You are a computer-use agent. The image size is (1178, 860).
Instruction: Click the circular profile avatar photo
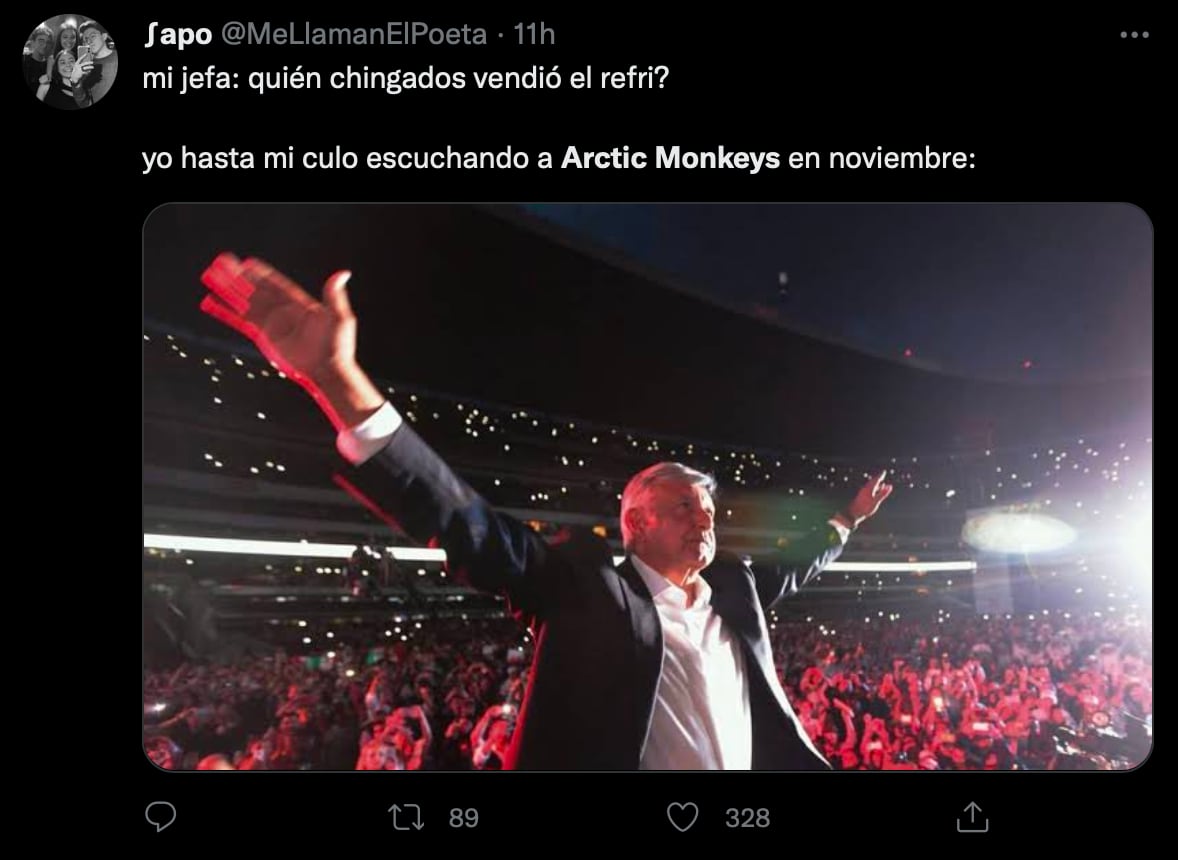click(x=70, y=62)
